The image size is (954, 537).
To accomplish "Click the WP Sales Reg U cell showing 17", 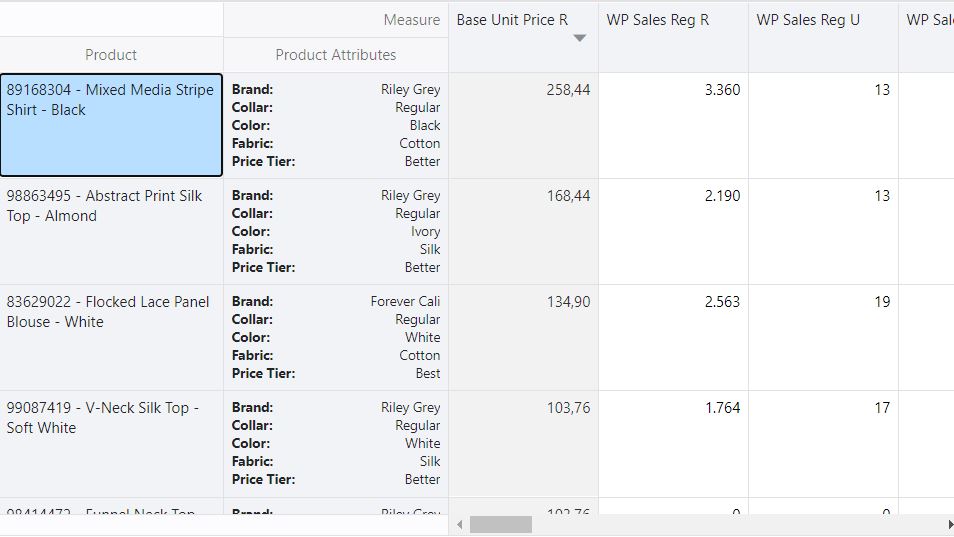I will click(x=823, y=443).
